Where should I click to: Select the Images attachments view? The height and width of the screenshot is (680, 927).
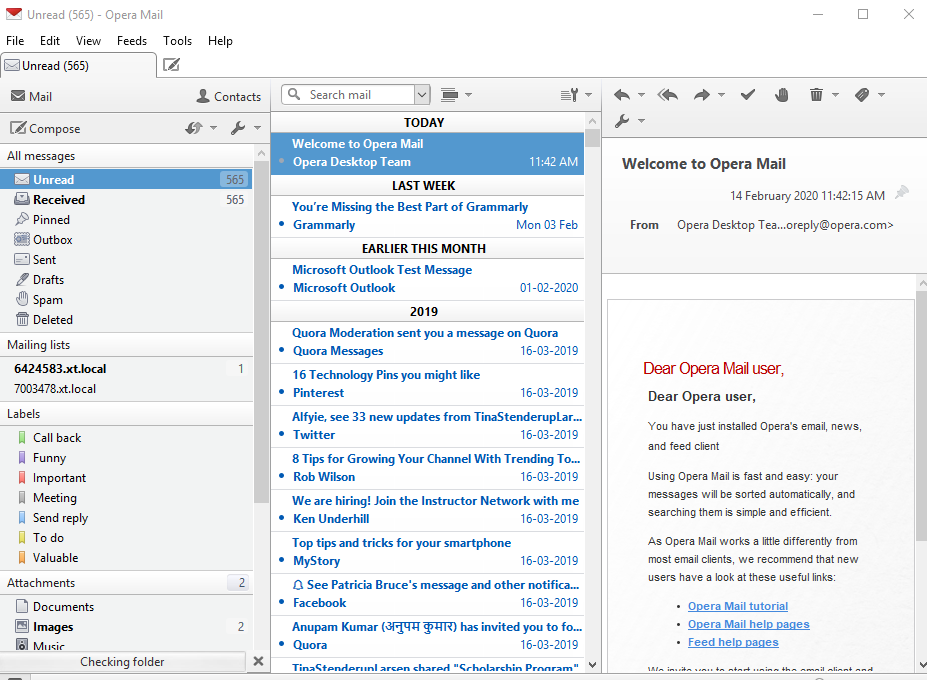tap(127, 627)
